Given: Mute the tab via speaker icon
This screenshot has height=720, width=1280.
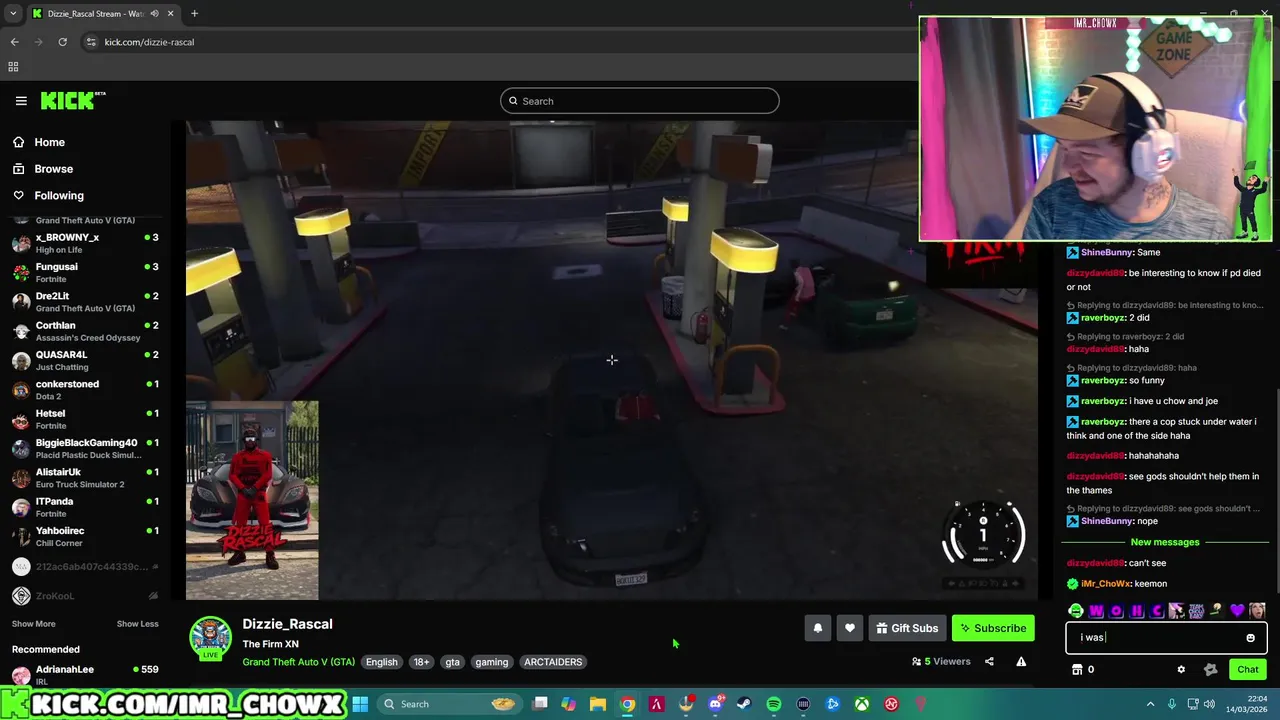Looking at the screenshot, I should pyautogui.click(x=154, y=13).
